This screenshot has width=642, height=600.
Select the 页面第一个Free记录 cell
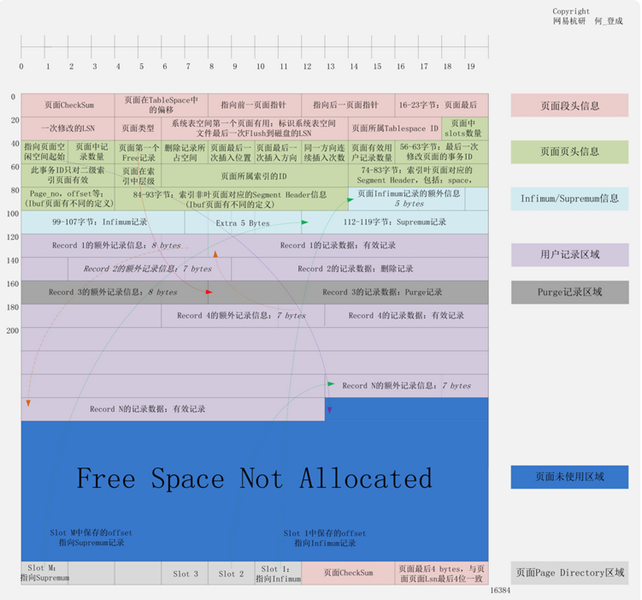click(x=138, y=152)
